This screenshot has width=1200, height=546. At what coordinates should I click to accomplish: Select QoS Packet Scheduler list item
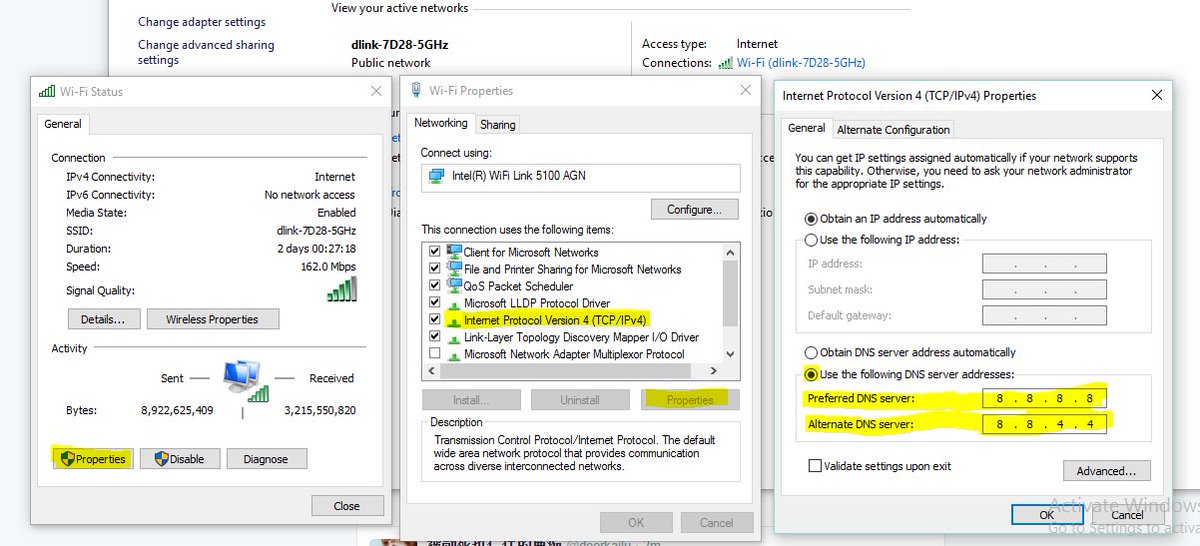point(517,286)
